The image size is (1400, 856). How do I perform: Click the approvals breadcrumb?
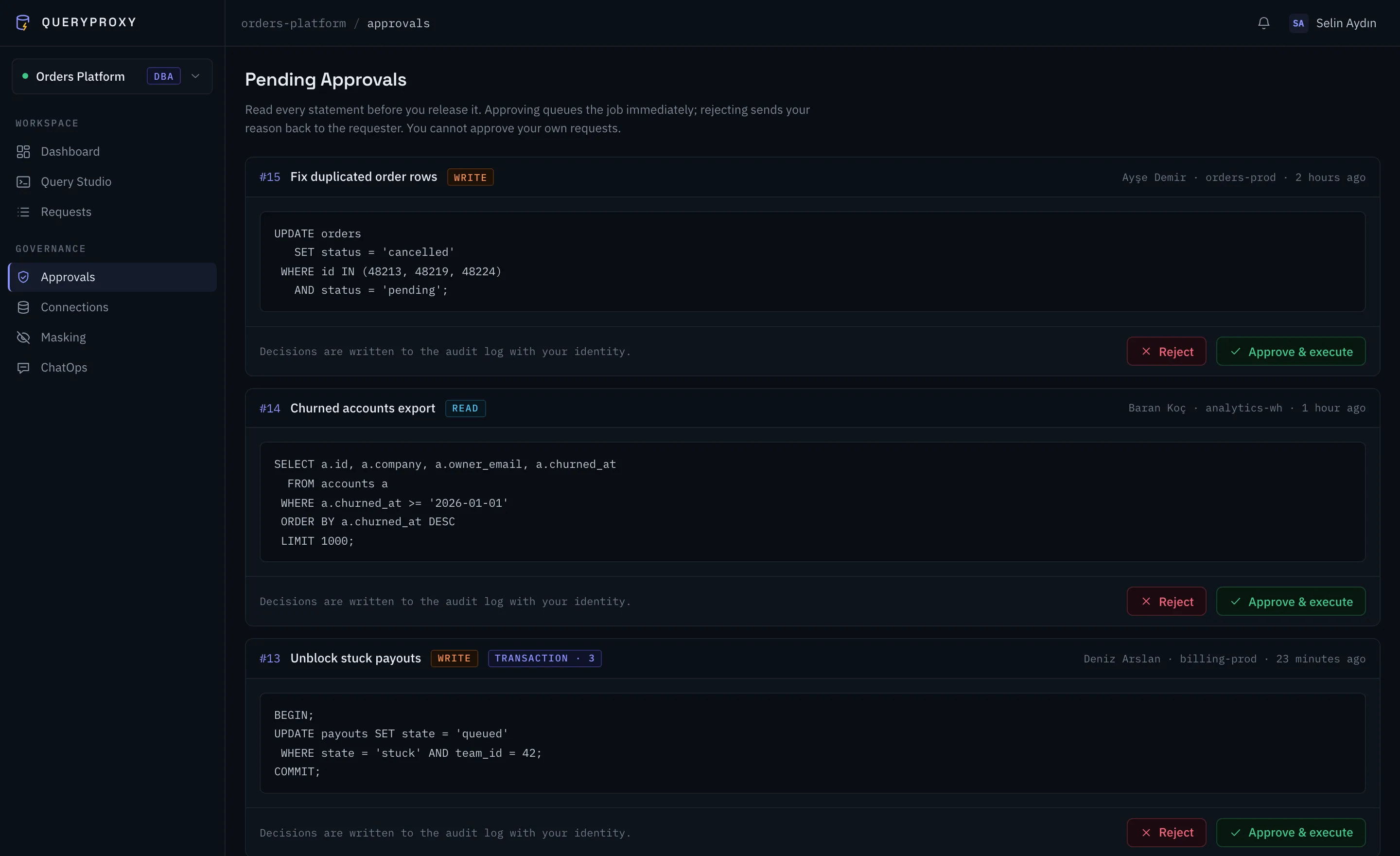pos(398,23)
